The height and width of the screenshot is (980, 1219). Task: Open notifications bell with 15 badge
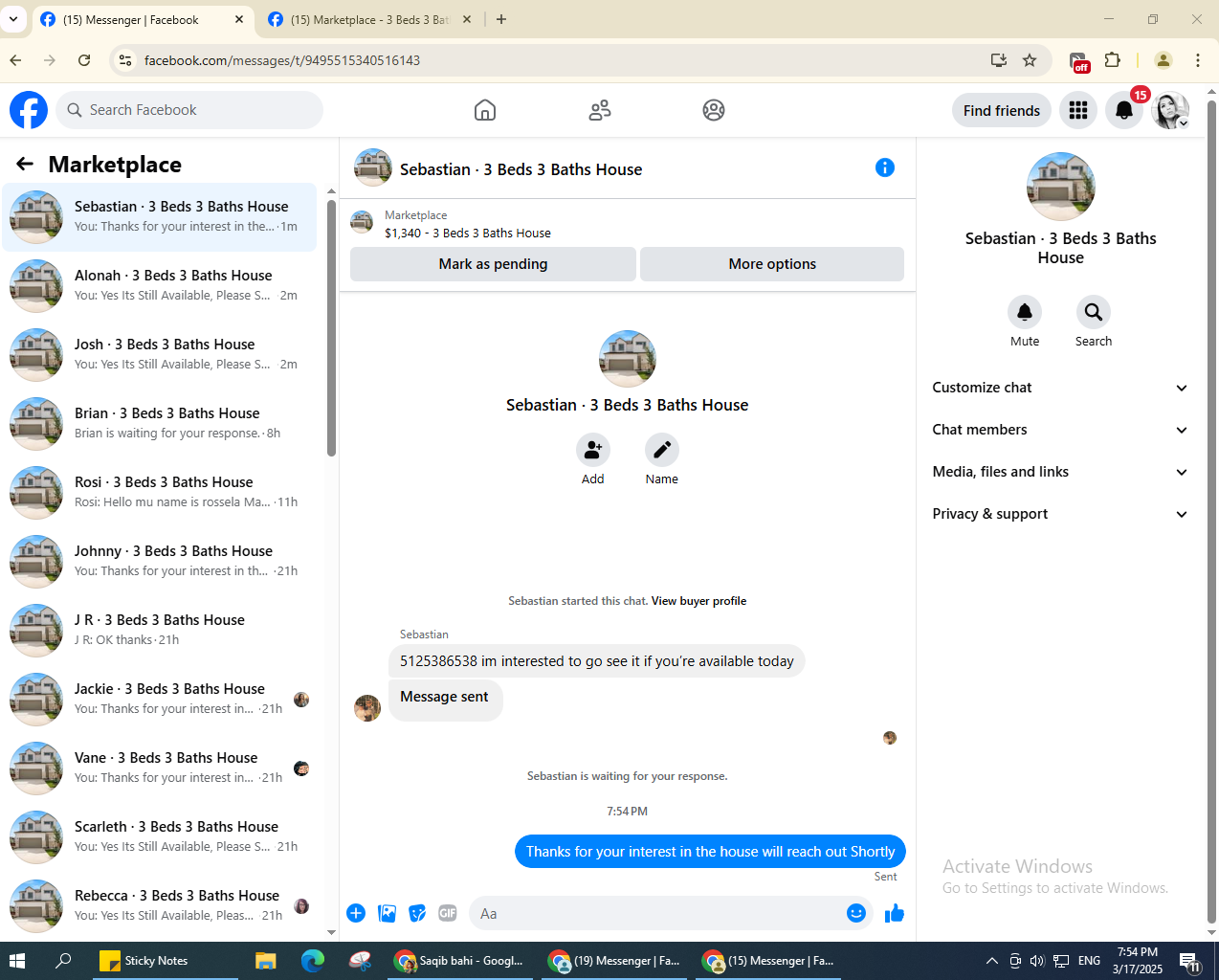pos(1124,110)
